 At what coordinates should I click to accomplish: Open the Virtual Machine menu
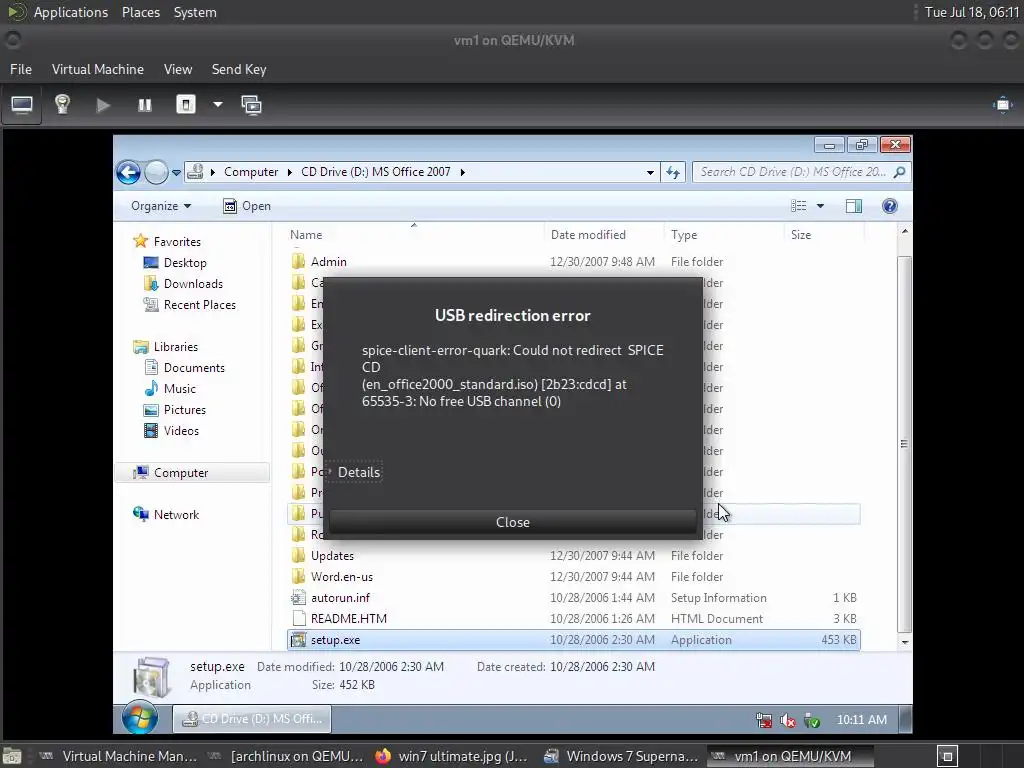click(x=98, y=69)
